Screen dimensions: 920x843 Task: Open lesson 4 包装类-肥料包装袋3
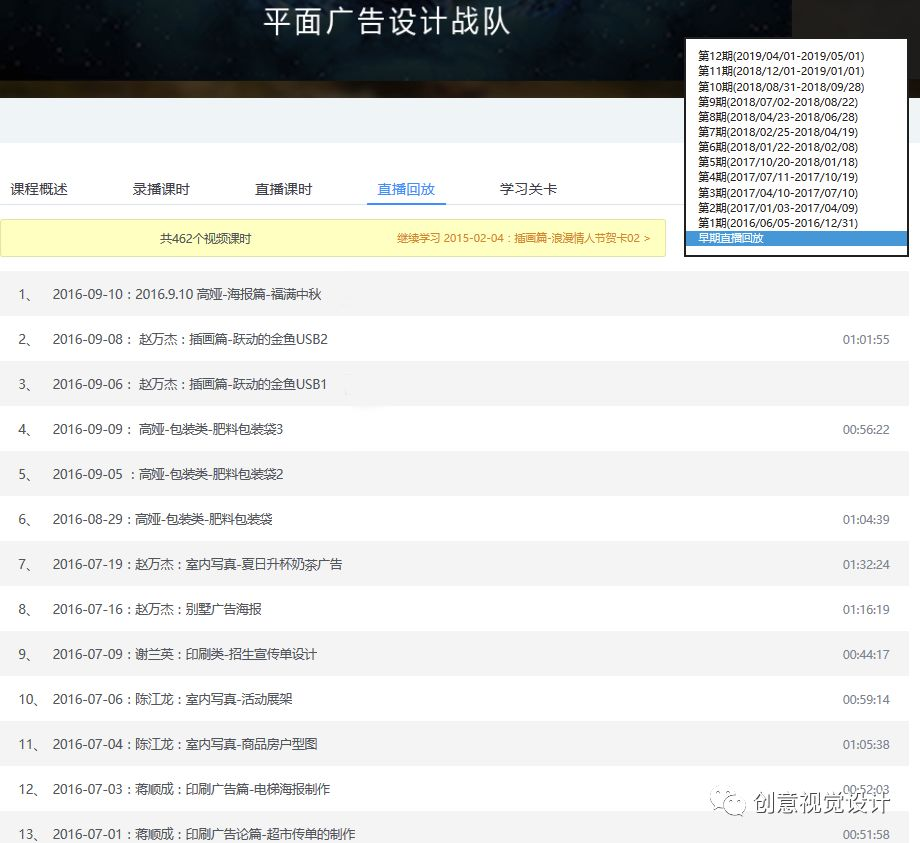454,429
